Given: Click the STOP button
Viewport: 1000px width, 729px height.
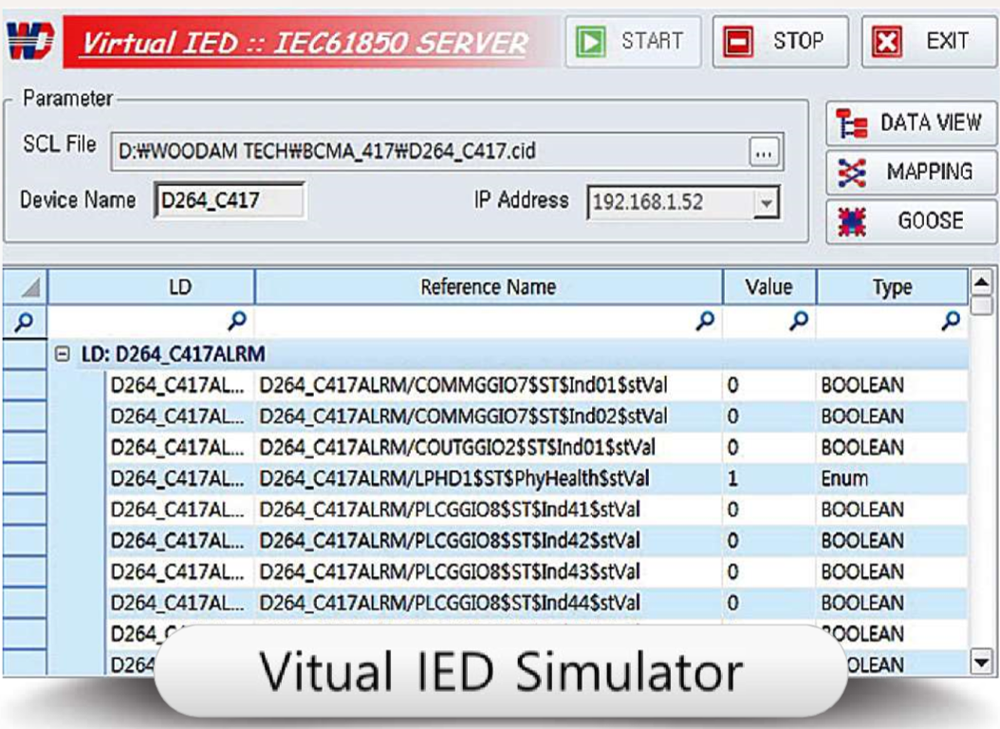Looking at the screenshot, I should point(780,42).
